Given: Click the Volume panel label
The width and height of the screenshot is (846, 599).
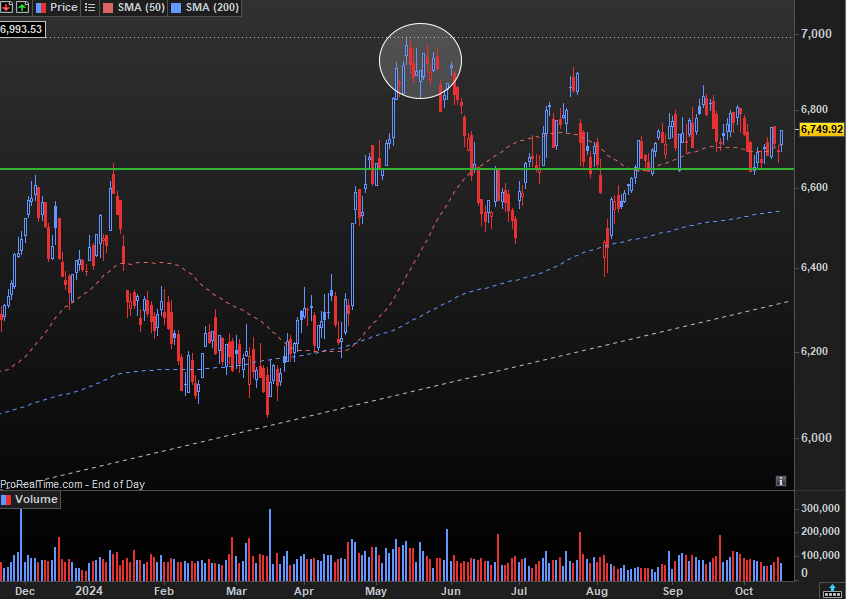Looking at the screenshot, I should click(30, 499).
